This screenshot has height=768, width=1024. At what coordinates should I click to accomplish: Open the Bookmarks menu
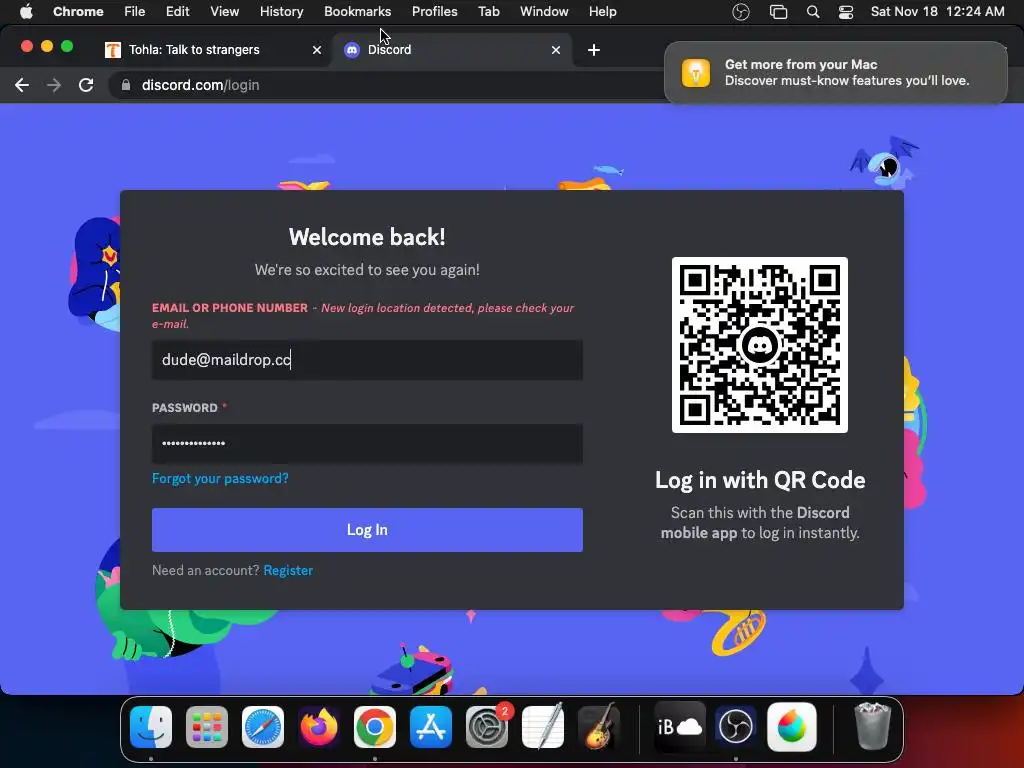[x=357, y=12]
